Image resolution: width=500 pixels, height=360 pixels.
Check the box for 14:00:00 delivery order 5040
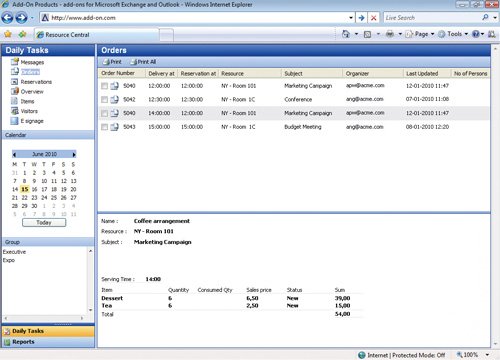104,113
